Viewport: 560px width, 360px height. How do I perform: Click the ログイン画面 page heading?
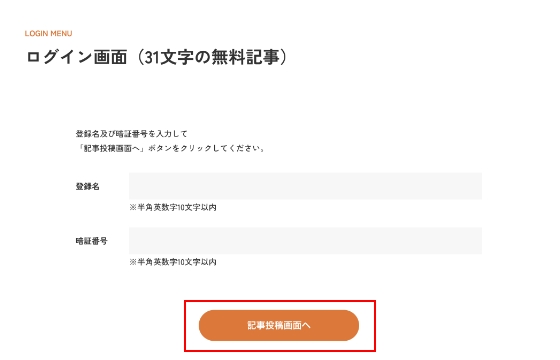(x=76, y=57)
